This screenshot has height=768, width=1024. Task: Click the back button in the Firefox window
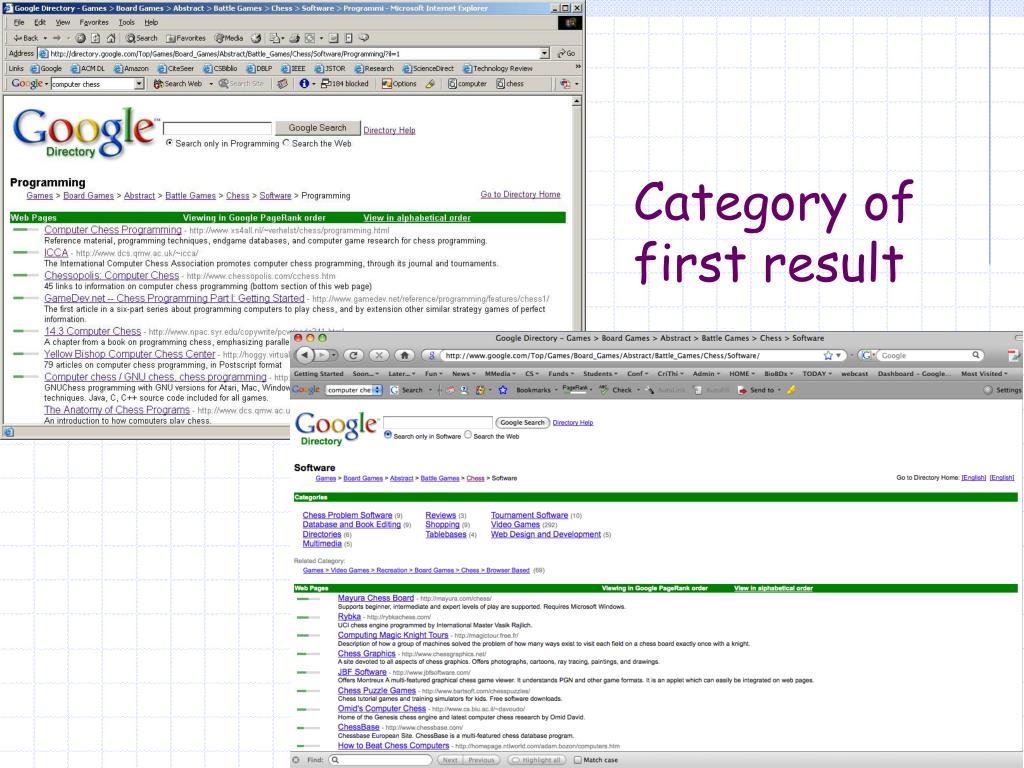(305, 355)
